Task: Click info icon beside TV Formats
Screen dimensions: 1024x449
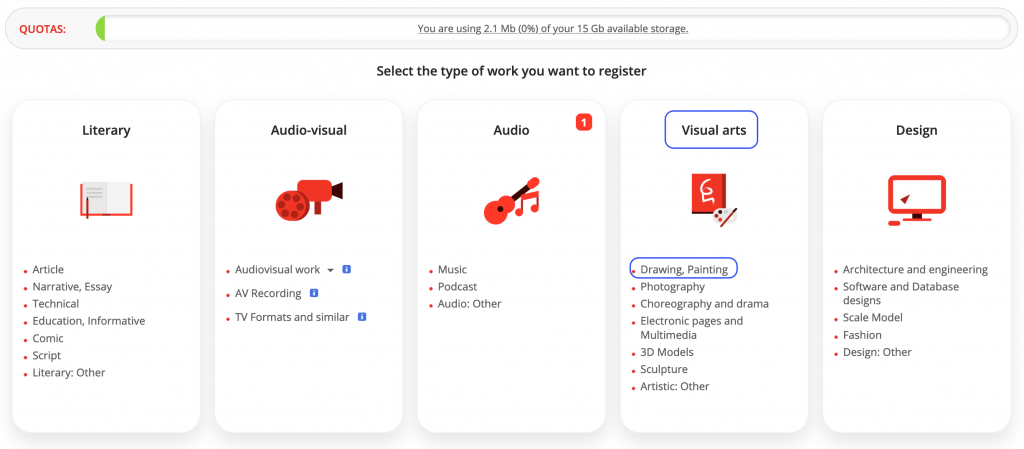Action: pyautogui.click(x=362, y=317)
